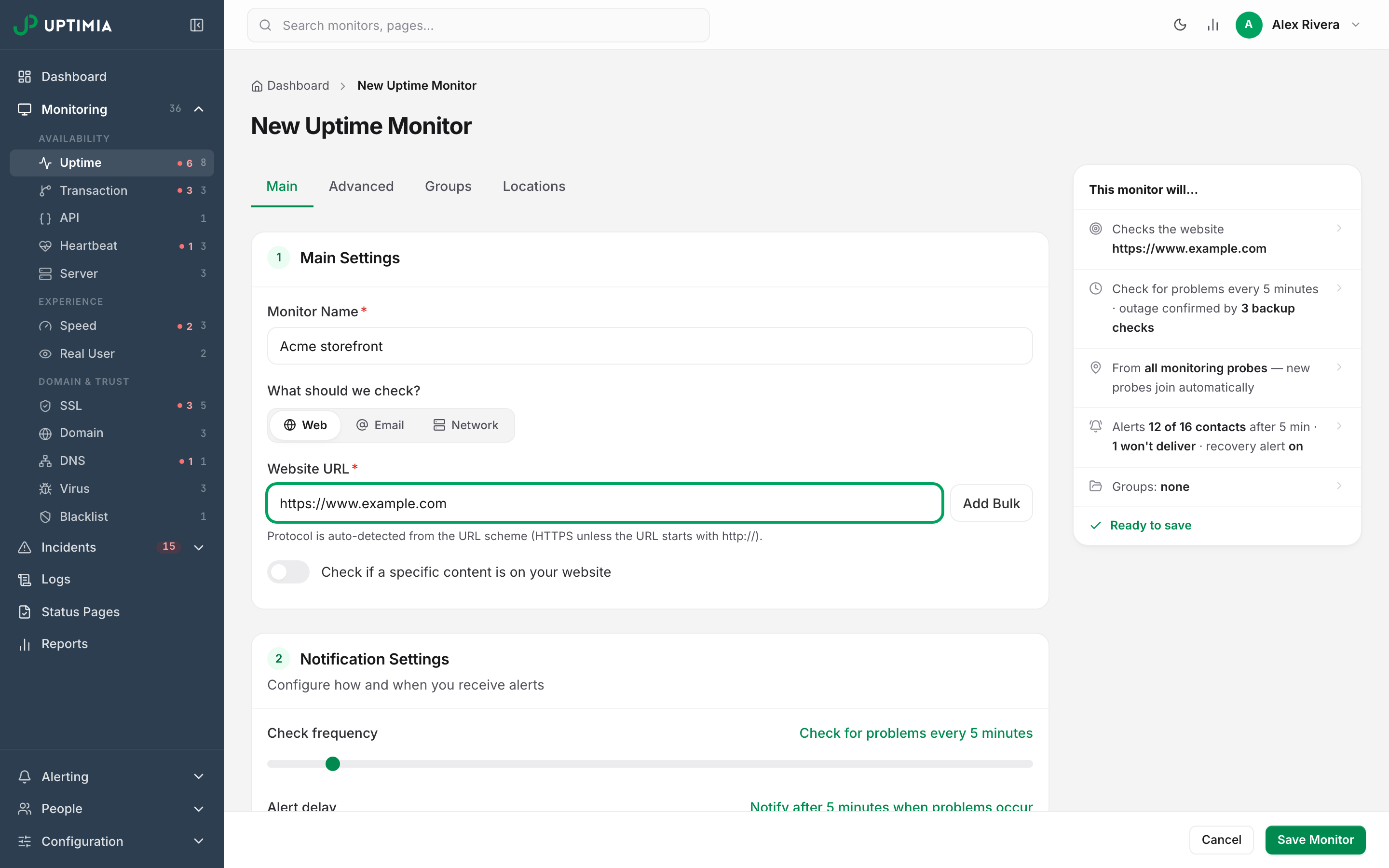1389x868 pixels.
Task: Click the search monitors field
Action: click(x=478, y=25)
